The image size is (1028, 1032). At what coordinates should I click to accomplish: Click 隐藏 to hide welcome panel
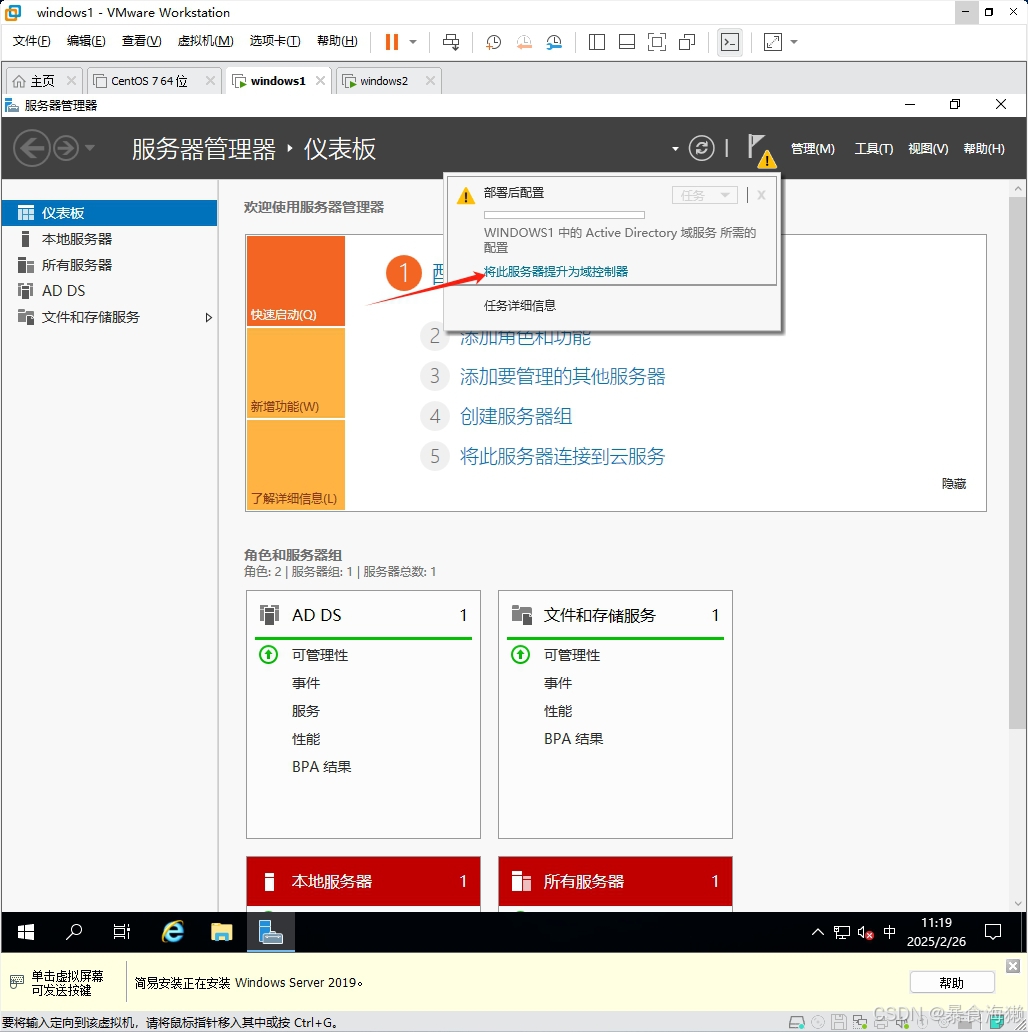coord(954,484)
